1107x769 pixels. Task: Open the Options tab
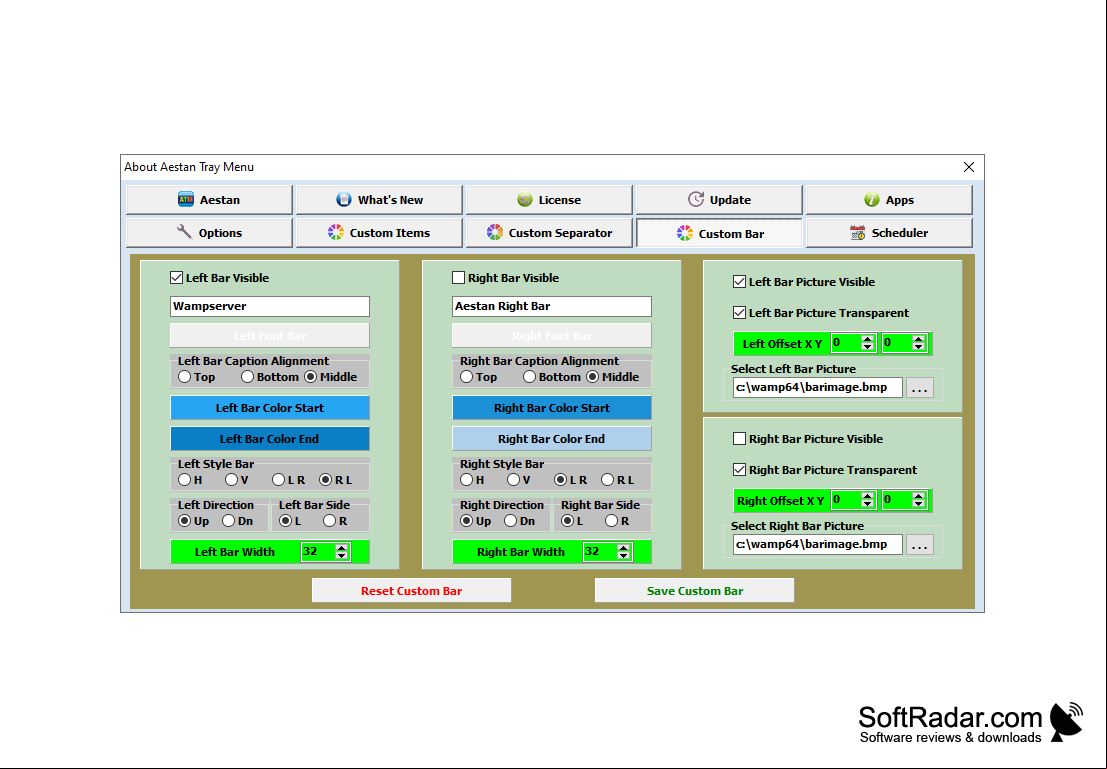click(209, 232)
